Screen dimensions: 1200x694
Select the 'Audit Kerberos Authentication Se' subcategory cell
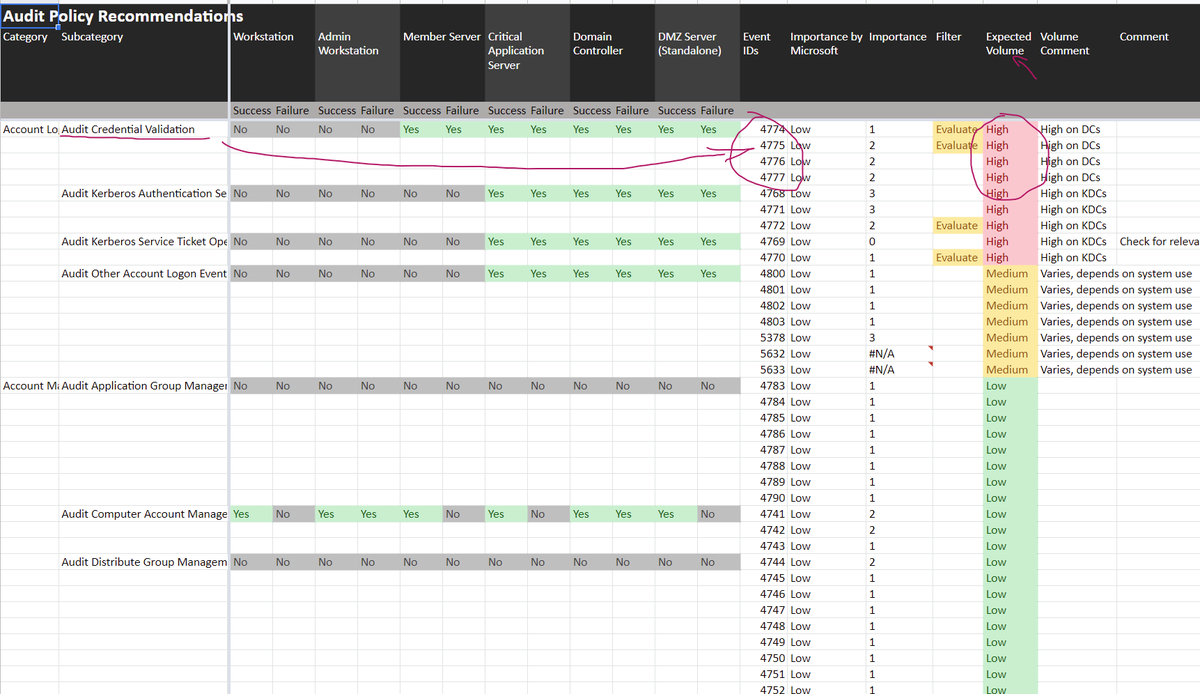(x=144, y=193)
